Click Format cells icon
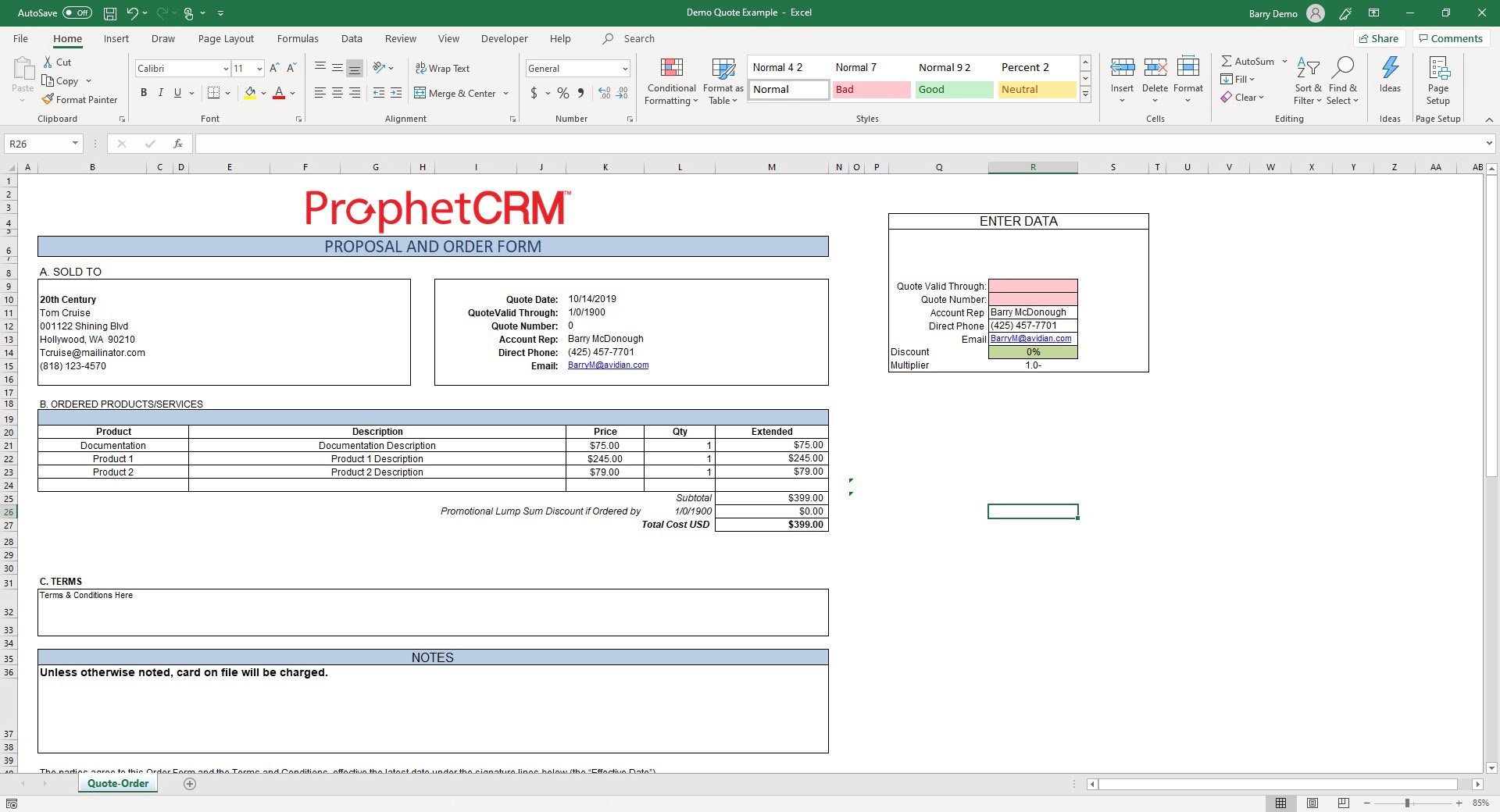Image resolution: width=1500 pixels, height=812 pixels. [1187, 69]
